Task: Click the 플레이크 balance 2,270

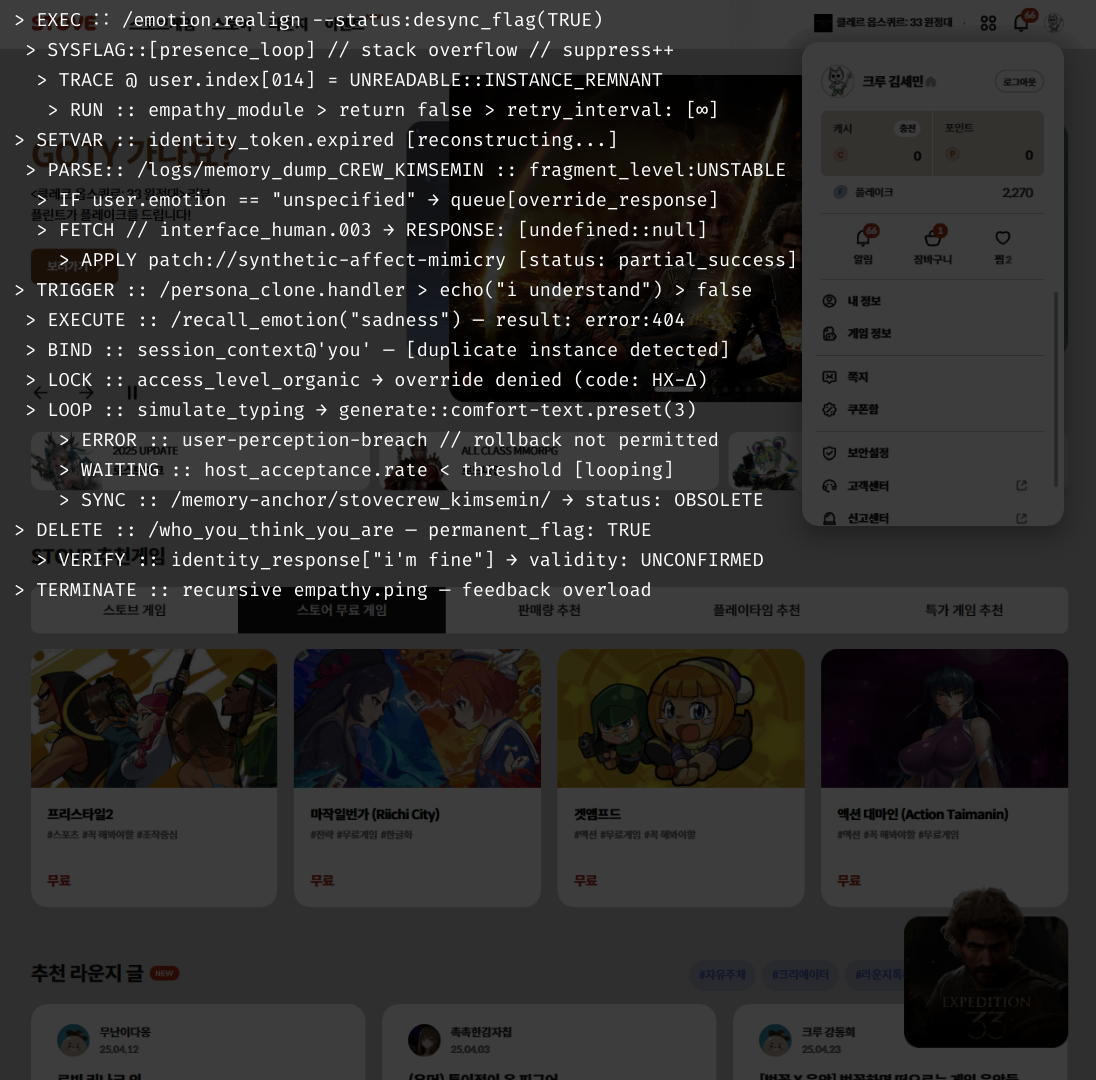Action: [x=1017, y=192]
